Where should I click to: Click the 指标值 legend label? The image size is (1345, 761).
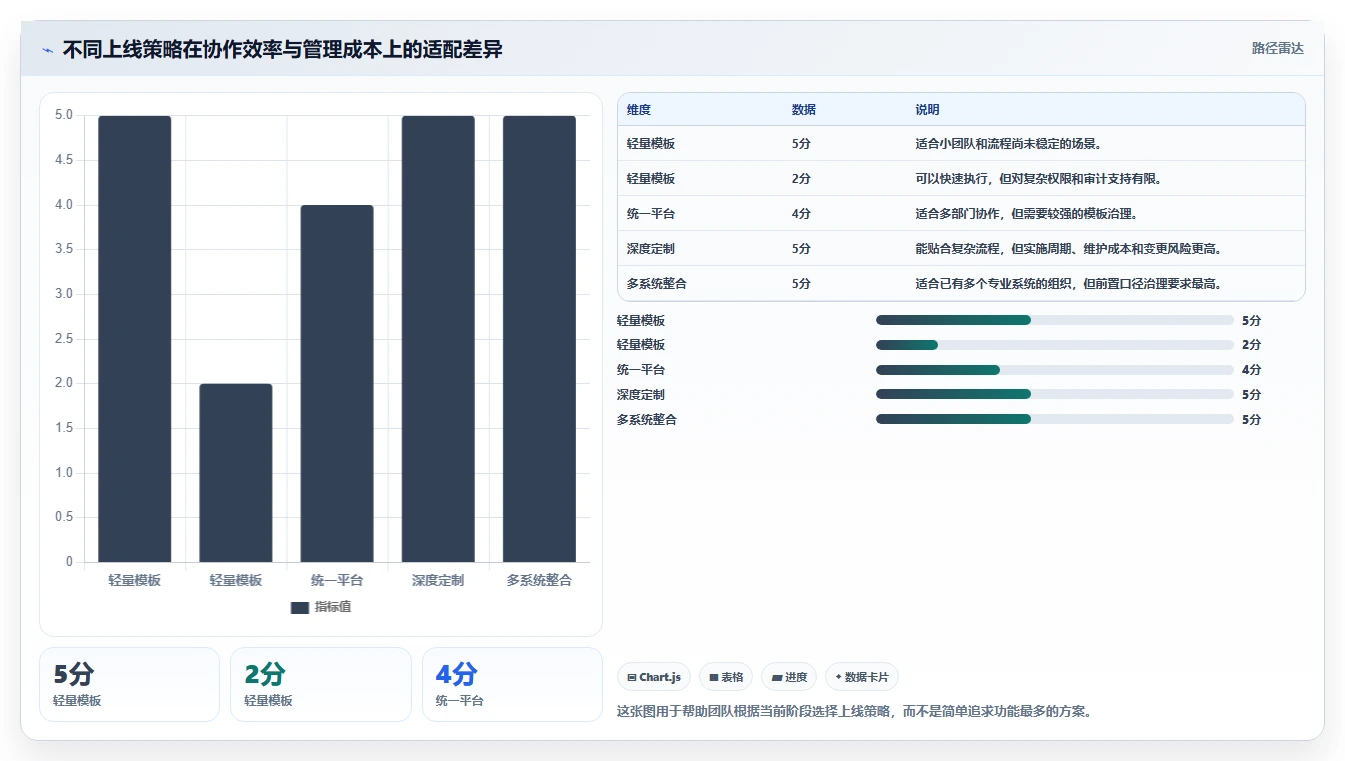click(333, 607)
